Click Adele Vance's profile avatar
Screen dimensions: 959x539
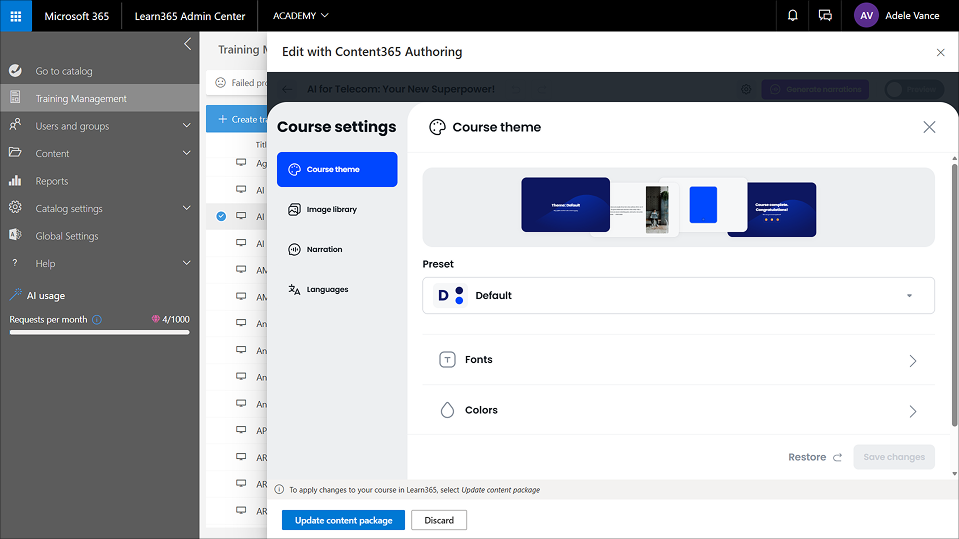click(866, 16)
